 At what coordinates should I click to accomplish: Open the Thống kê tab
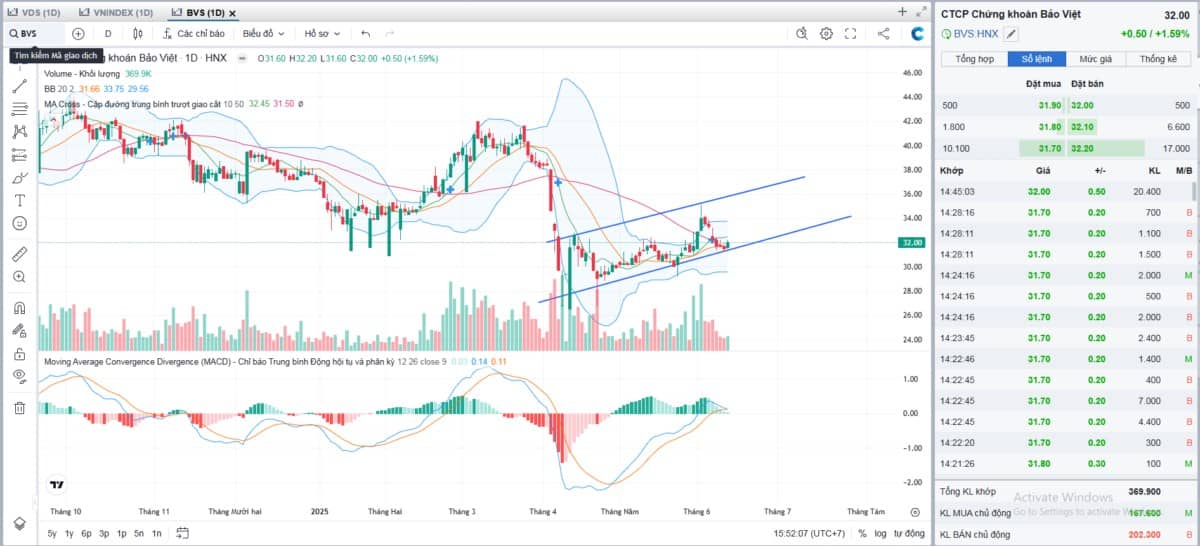[1158, 59]
